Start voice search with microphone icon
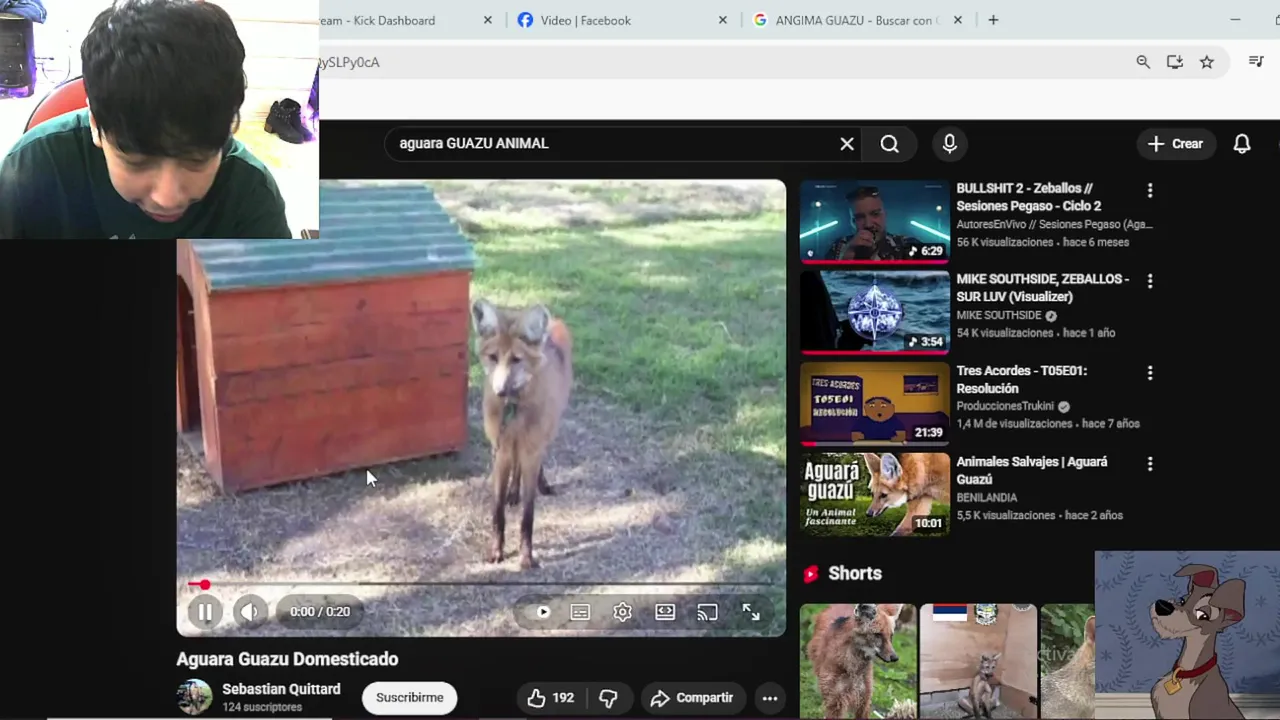Image resolution: width=1280 pixels, height=720 pixels. click(949, 144)
